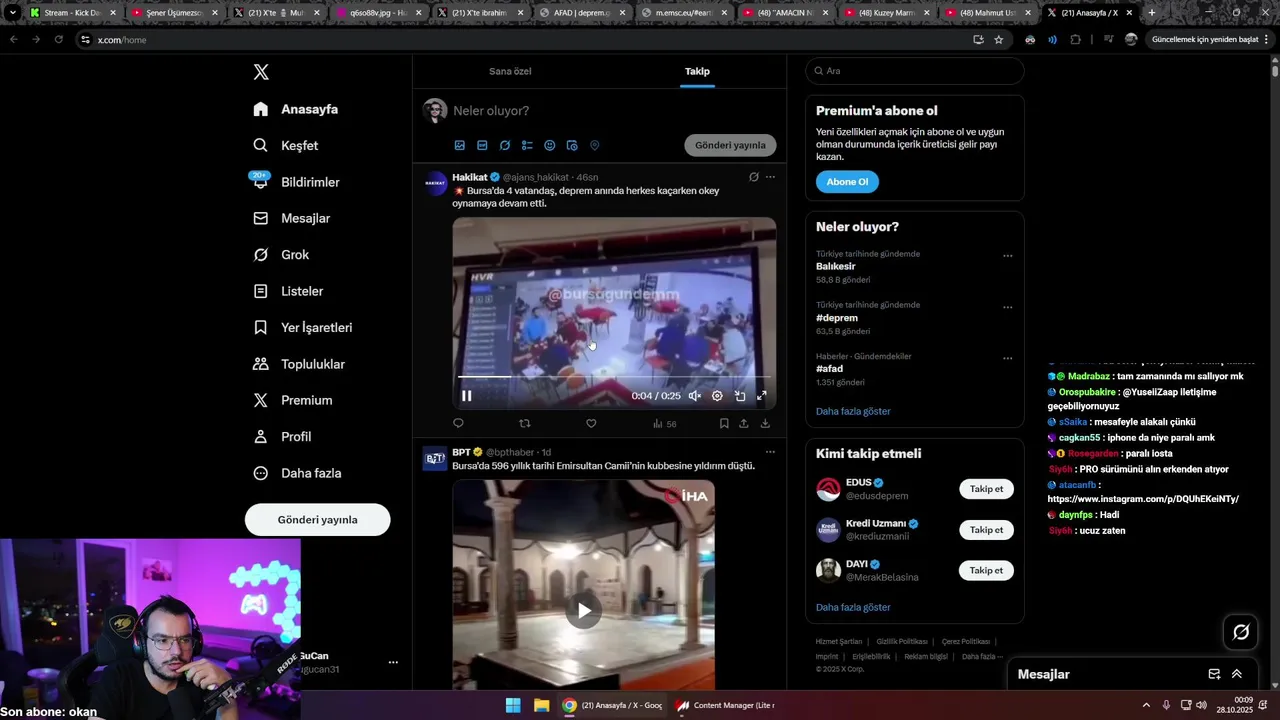Open options for Balıkesir trend
The width and height of the screenshot is (1280, 720).
click(1007, 256)
